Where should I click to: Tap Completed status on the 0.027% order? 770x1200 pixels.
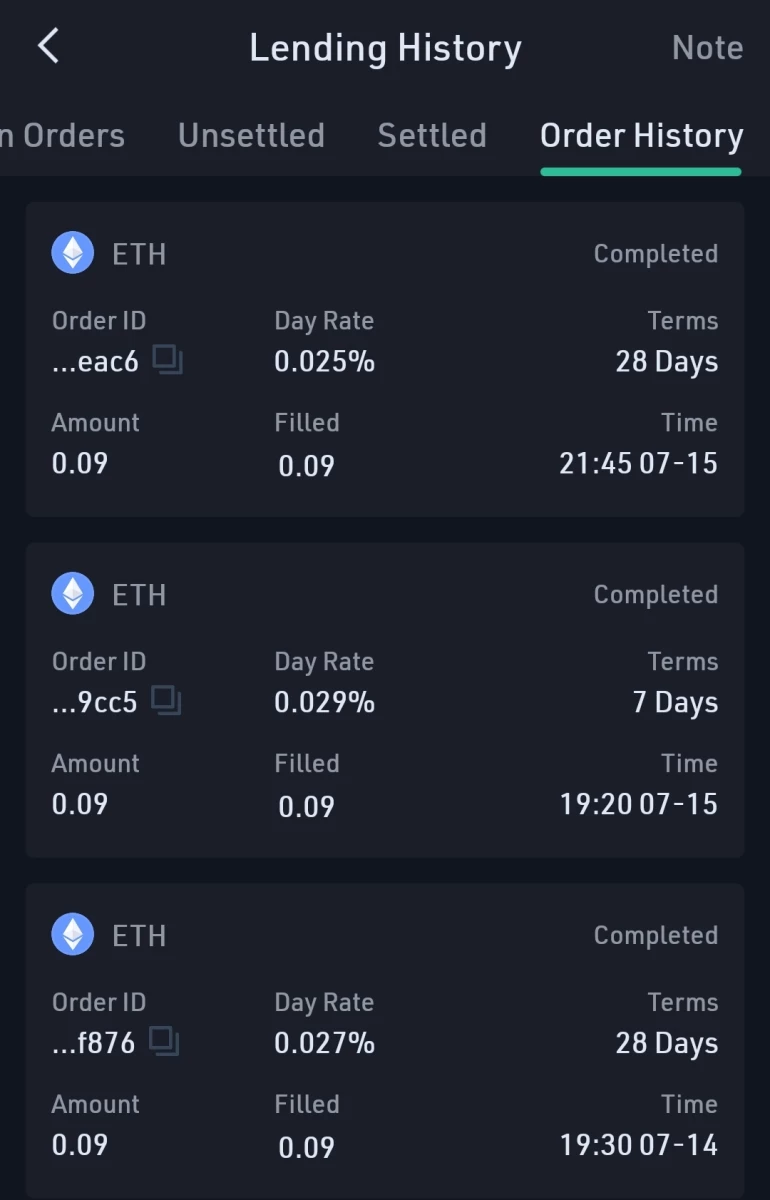click(656, 936)
